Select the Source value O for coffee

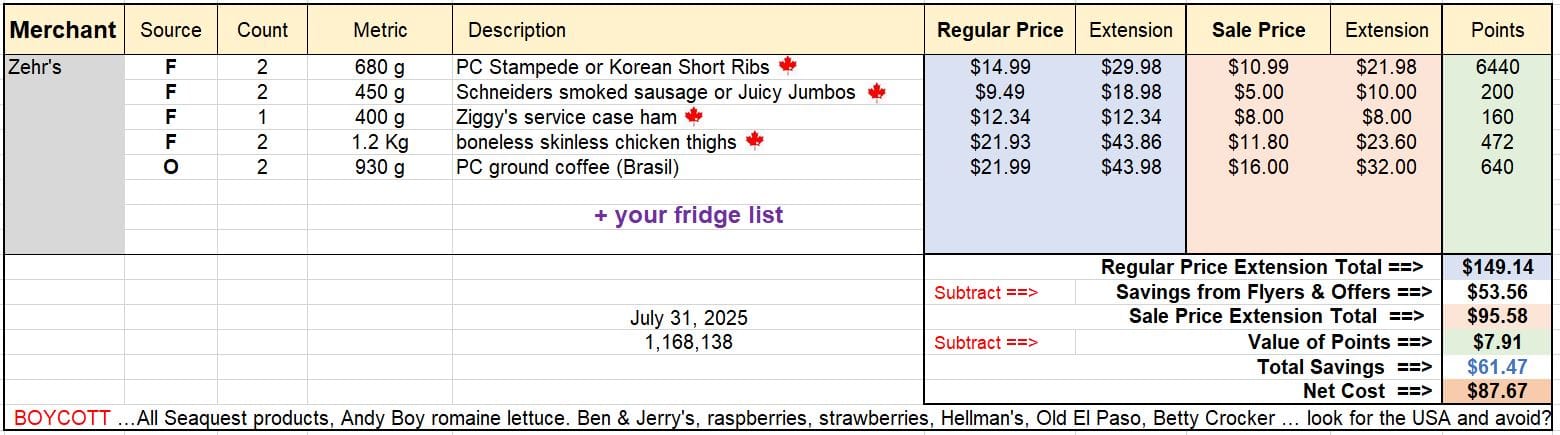[171, 167]
